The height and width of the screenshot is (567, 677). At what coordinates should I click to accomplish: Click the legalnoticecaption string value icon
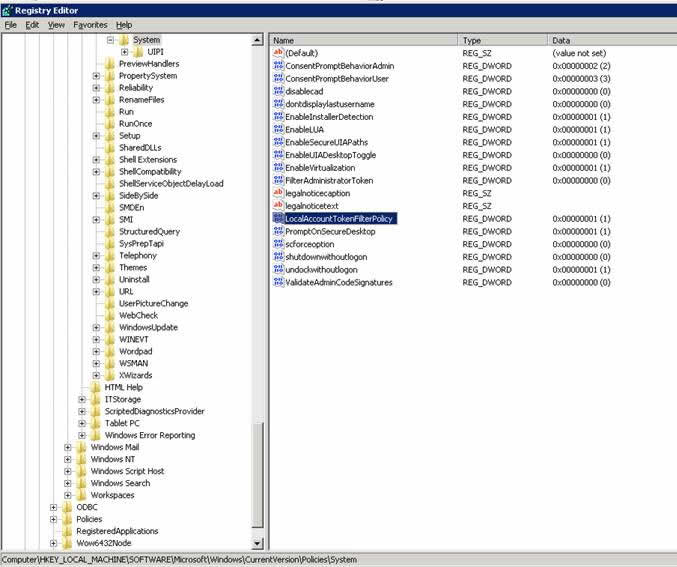[278, 193]
